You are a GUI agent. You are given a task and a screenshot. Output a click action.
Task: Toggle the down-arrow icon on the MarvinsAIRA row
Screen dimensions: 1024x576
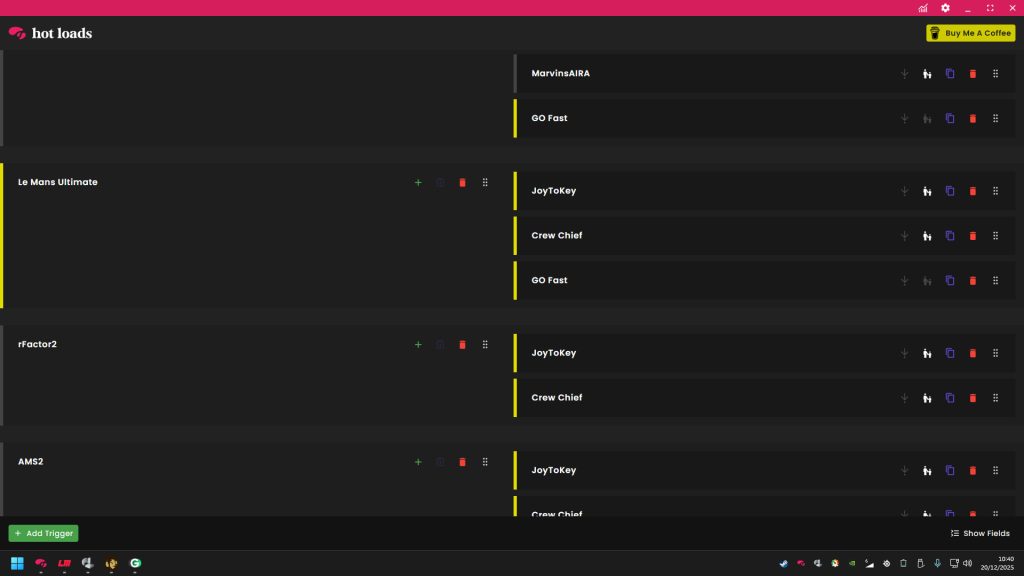(904, 74)
